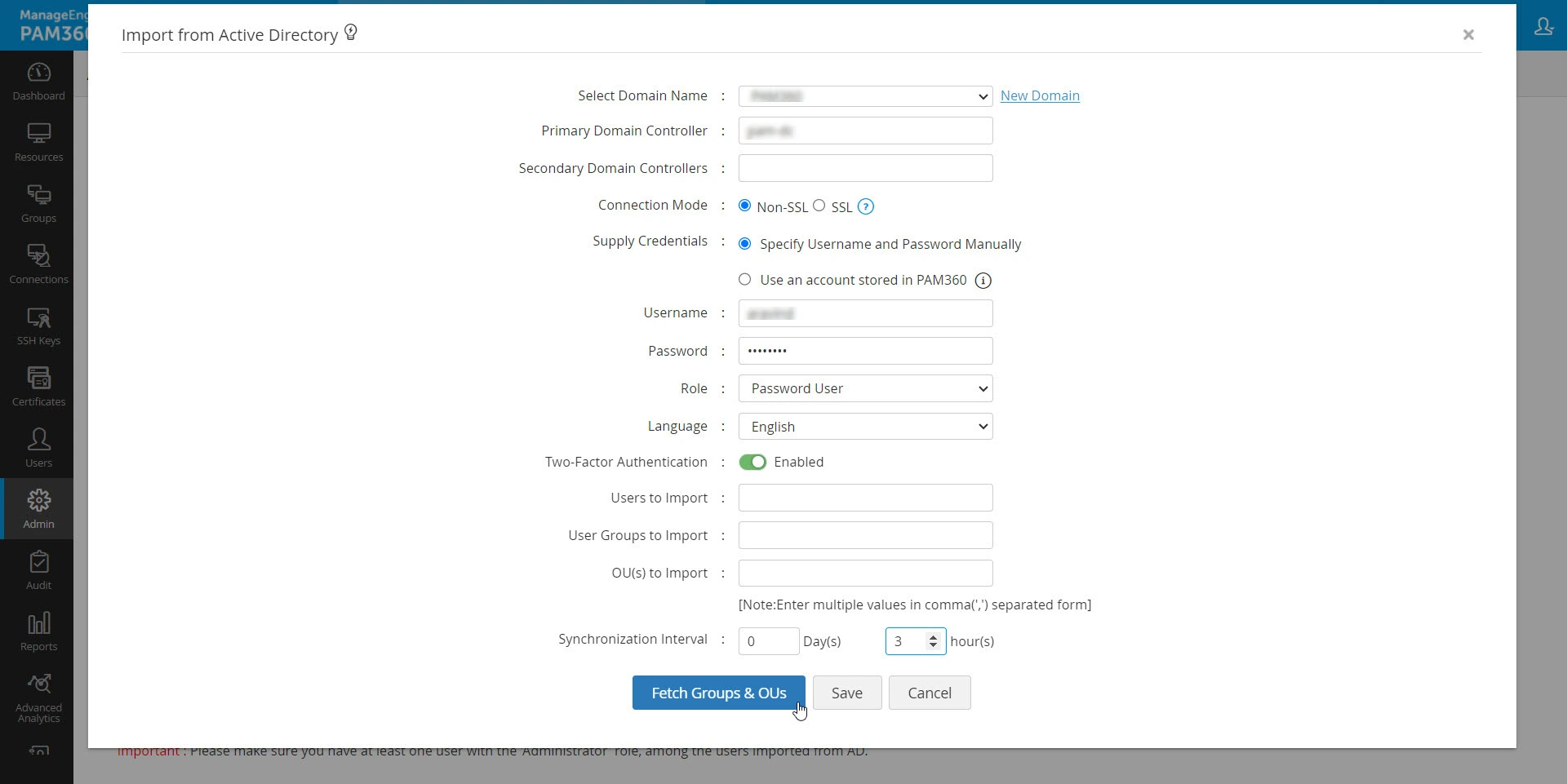Viewport: 1567px width, 784px height.
Task: Select the SSH Keys sidebar icon
Action: coord(38,325)
